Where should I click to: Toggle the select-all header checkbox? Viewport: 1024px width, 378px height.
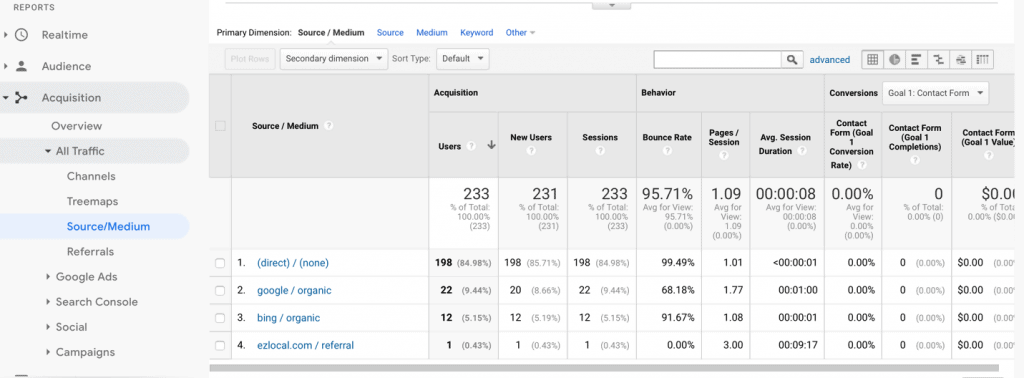tap(220, 126)
